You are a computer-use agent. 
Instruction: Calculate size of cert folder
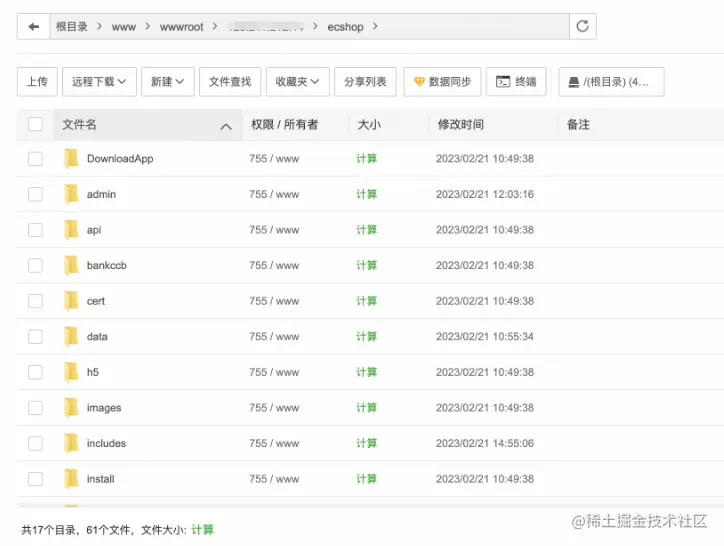pos(366,301)
